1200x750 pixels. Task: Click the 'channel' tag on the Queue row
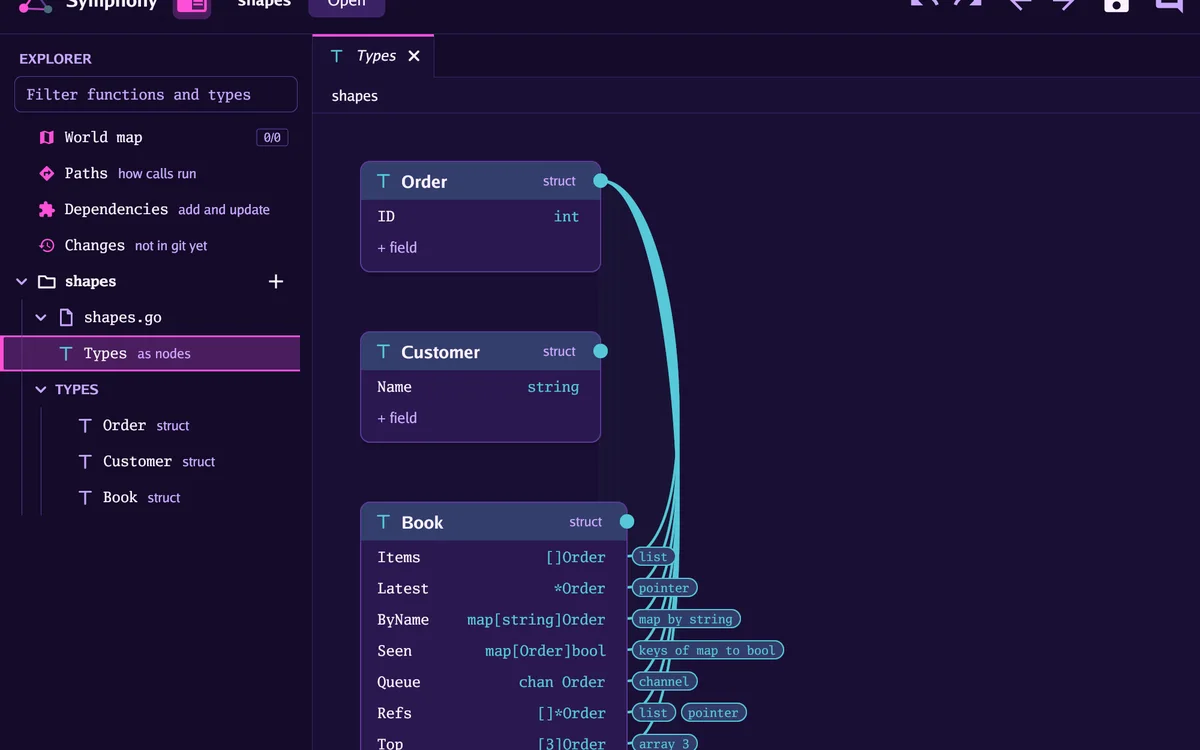[664, 681]
